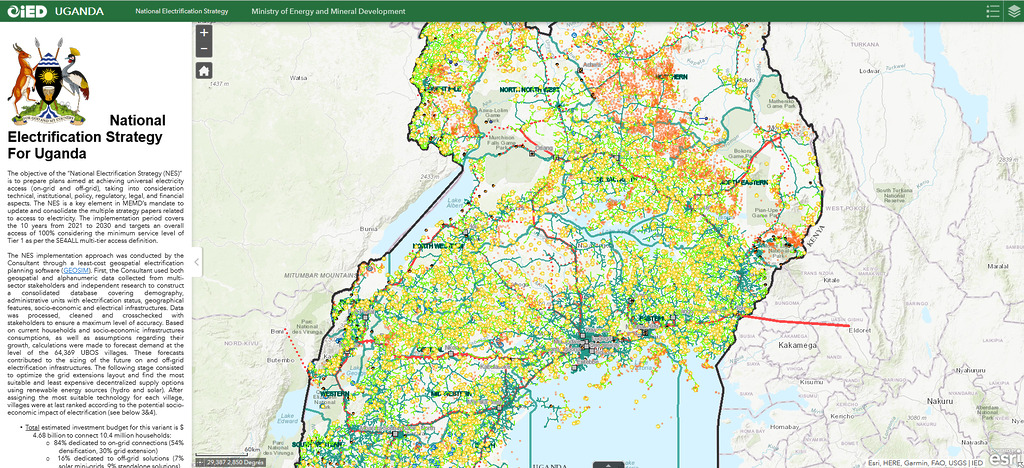Expand the bottom attribute table handle
Image resolution: width=1024 pixels, height=468 pixels.
607,464
